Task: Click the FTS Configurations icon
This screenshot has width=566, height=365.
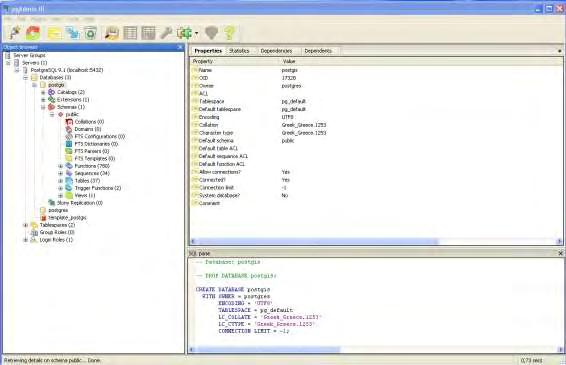Action: click(69, 136)
